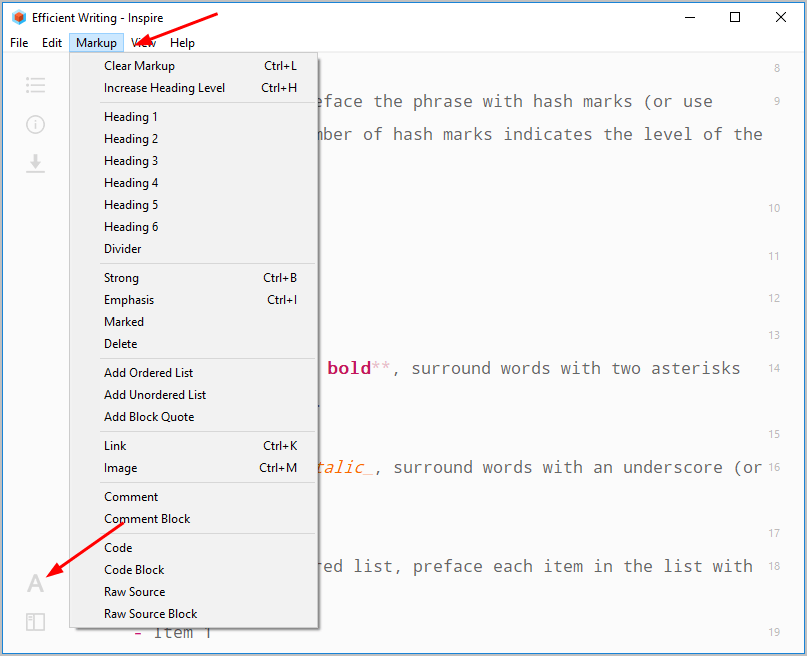Screen dimensions: 807x656
Task: Click line number 18 in the gutter
Action: [x=774, y=566]
